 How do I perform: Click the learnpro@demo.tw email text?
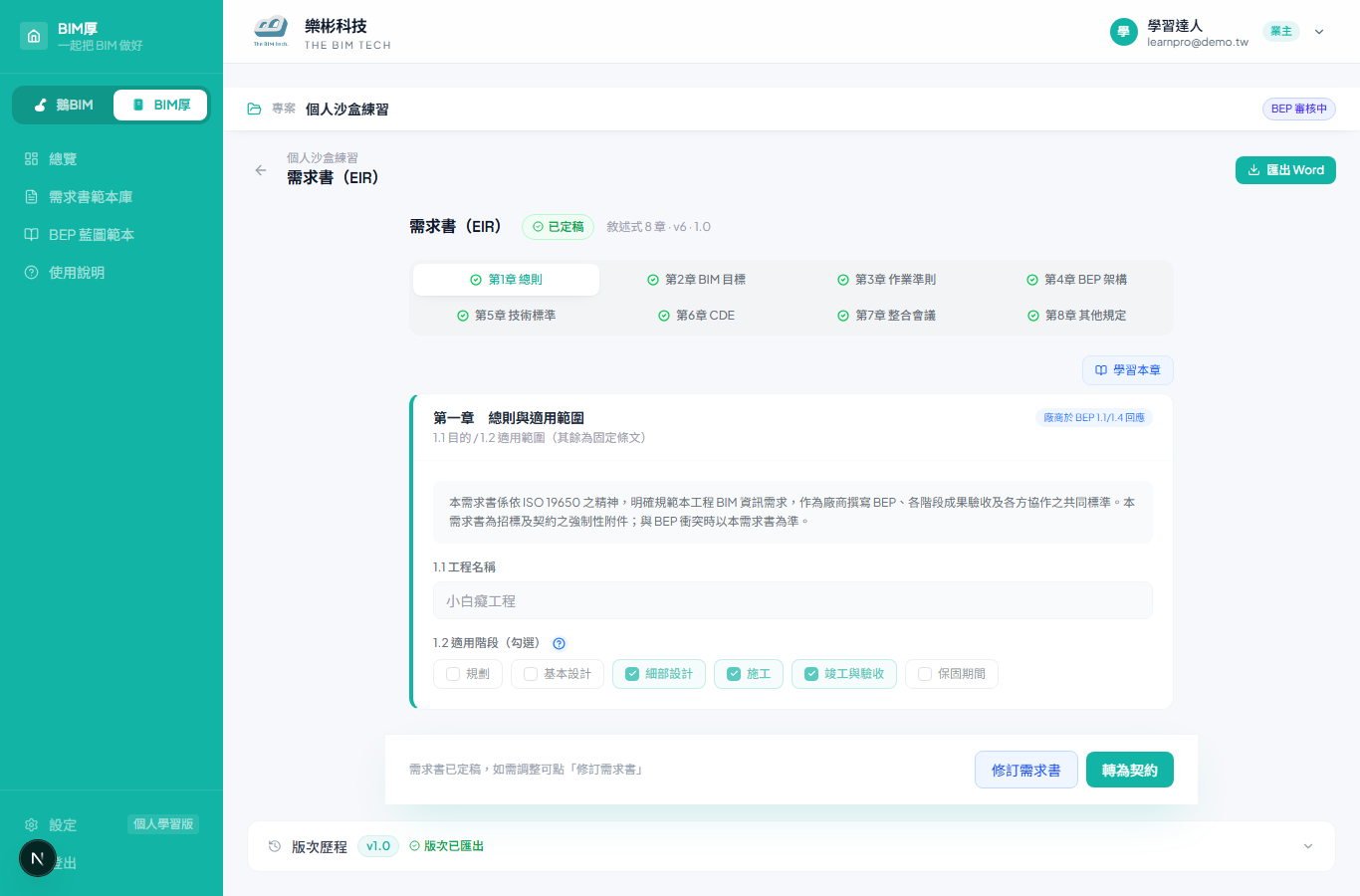(x=1198, y=42)
